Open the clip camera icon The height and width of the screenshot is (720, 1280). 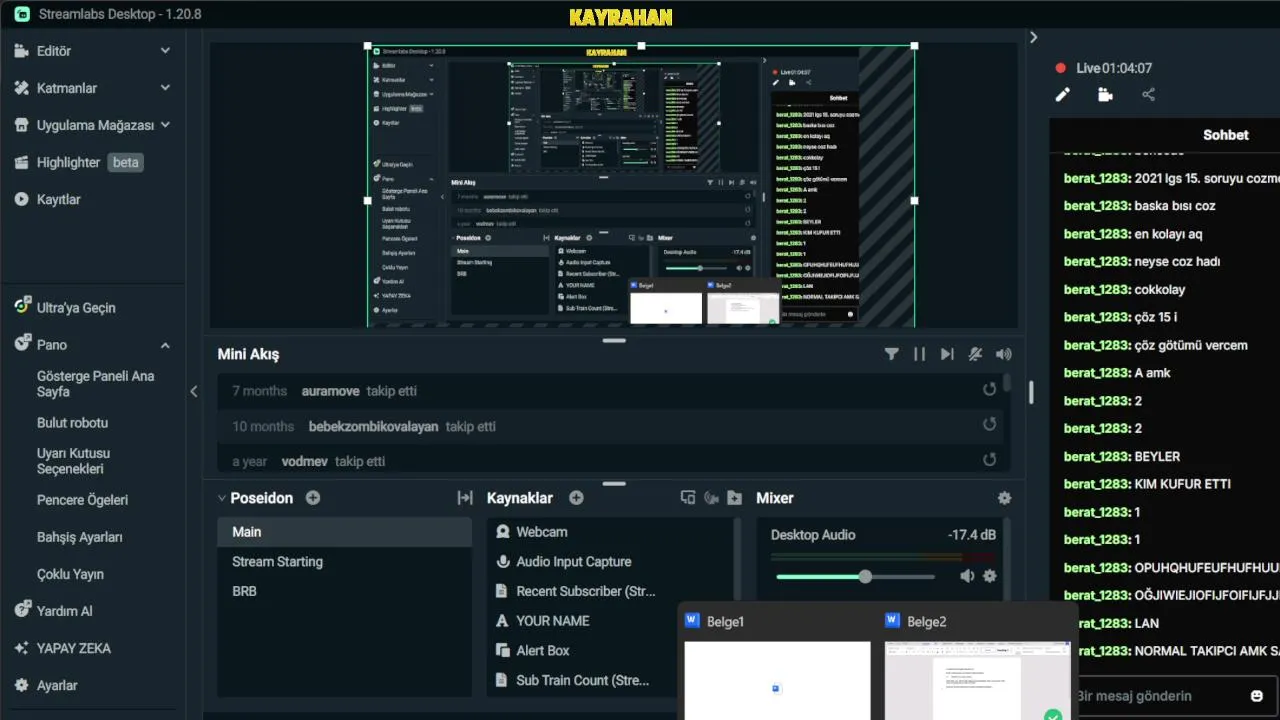(1105, 95)
